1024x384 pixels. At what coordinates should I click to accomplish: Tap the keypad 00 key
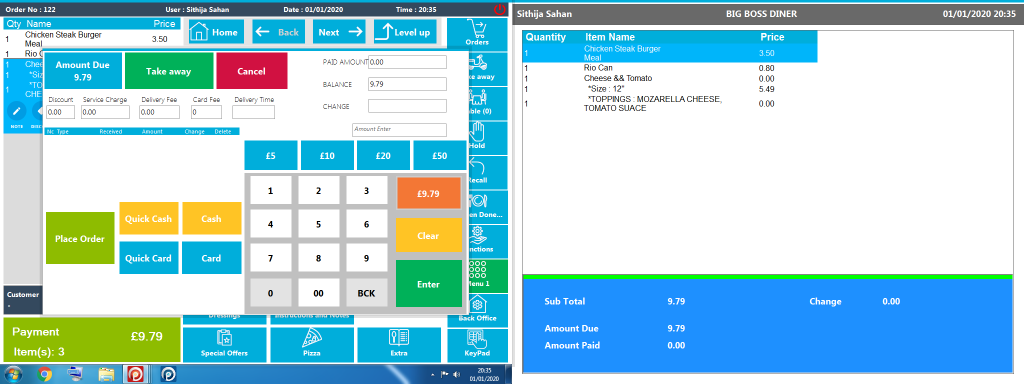point(319,293)
